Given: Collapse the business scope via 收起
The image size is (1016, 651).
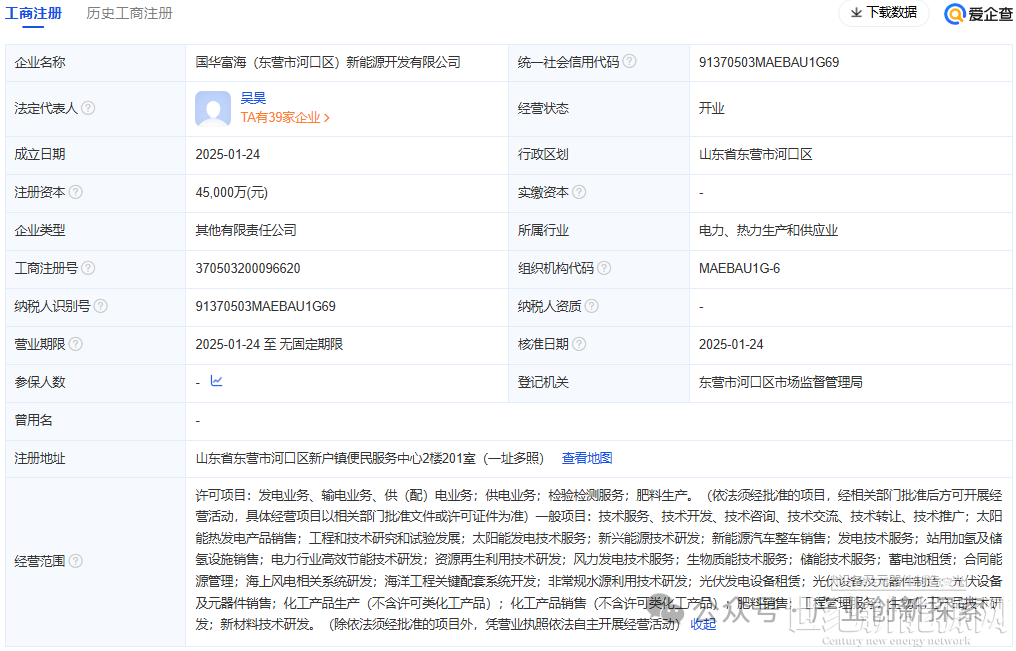Looking at the screenshot, I should coord(702,623).
